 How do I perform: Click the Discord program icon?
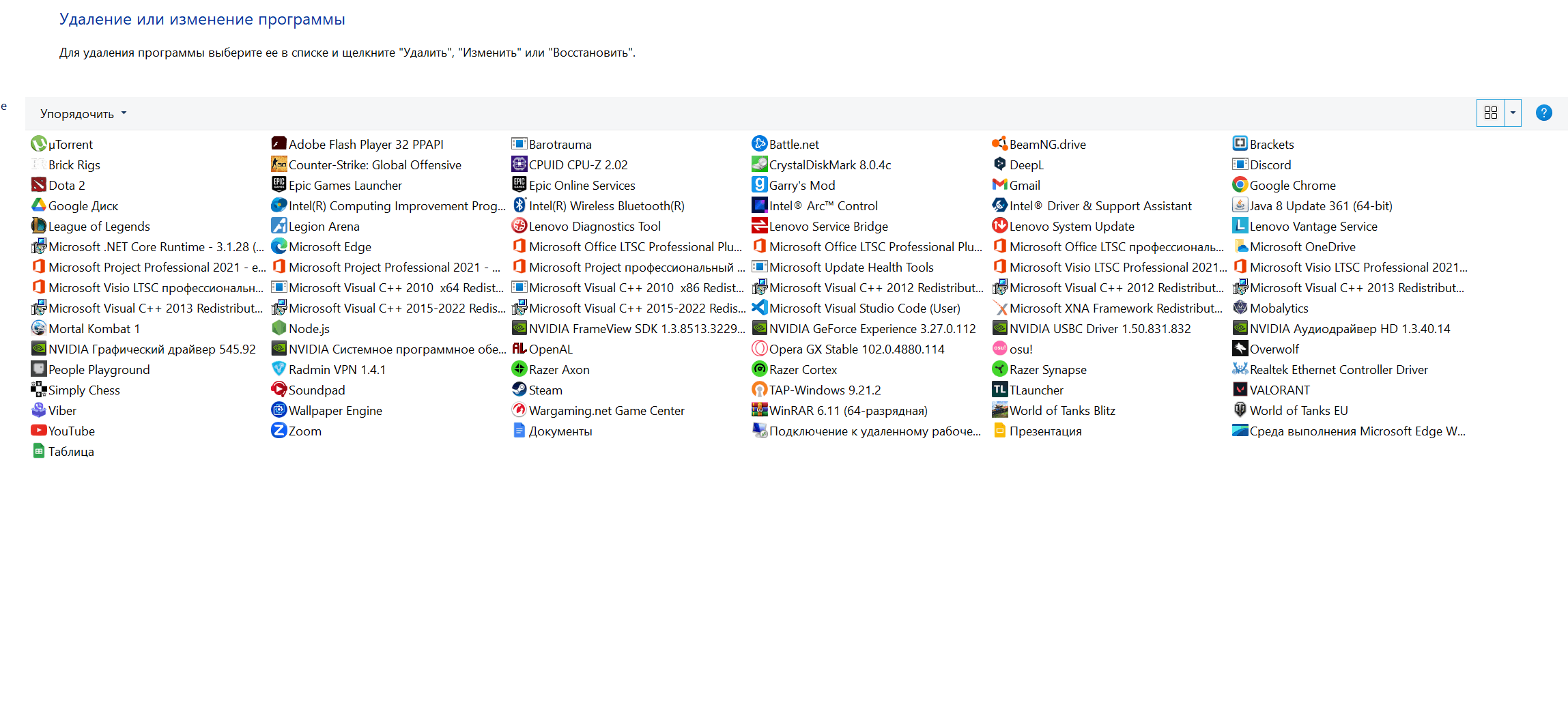click(1240, 164)
